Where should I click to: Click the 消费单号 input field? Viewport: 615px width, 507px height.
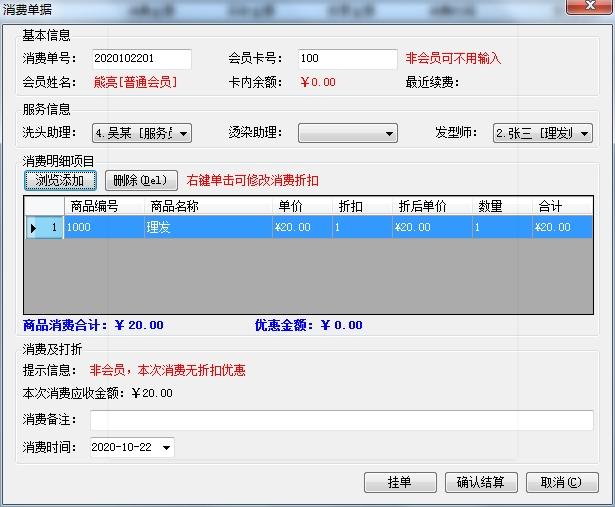[x=141, y=59]
